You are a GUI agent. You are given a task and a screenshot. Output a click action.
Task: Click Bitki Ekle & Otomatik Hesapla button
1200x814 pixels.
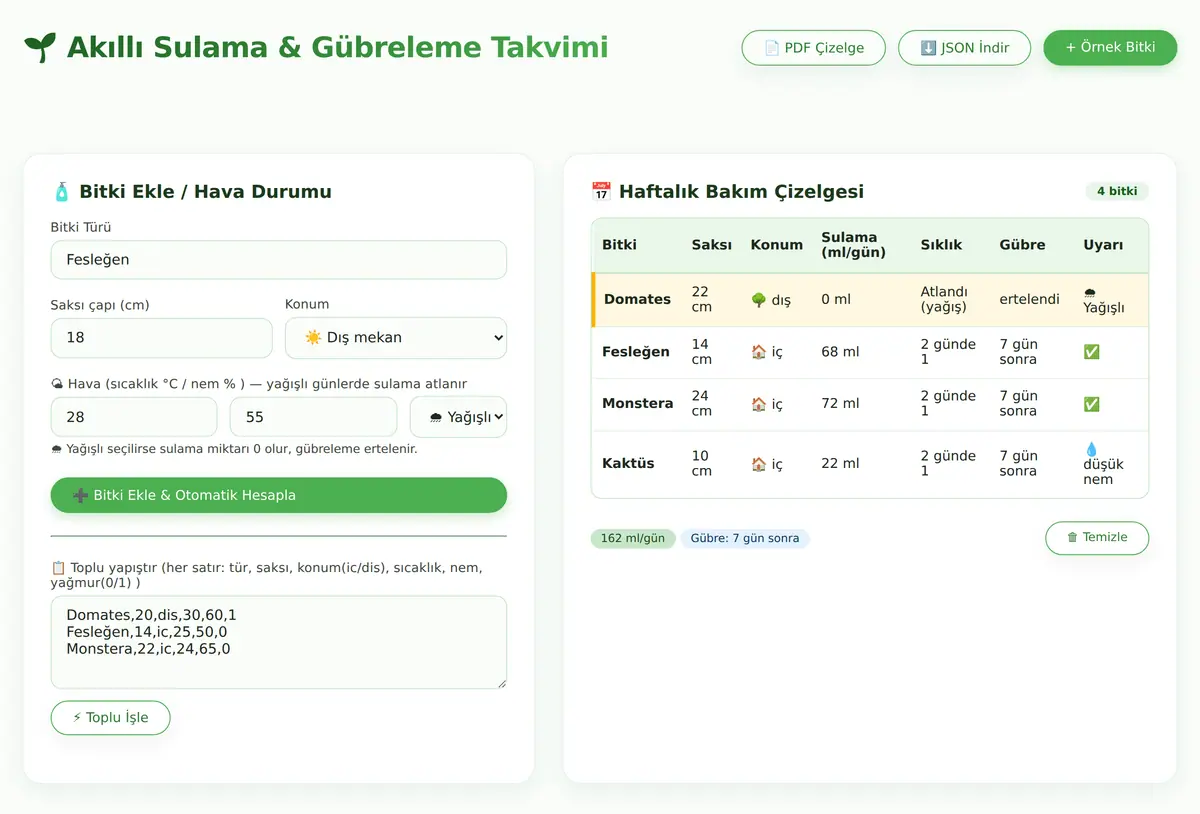point(279,495)
